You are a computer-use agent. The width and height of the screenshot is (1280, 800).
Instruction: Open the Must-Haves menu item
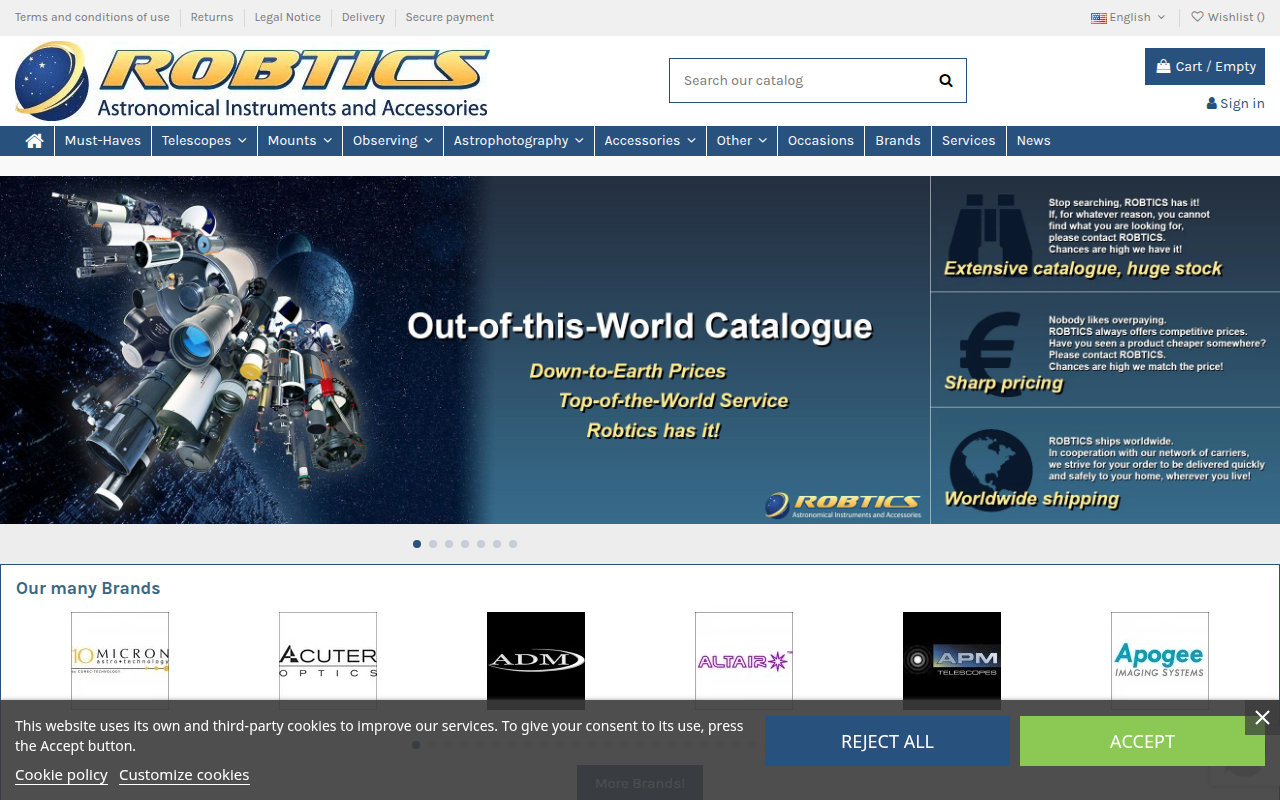[103, 141]
